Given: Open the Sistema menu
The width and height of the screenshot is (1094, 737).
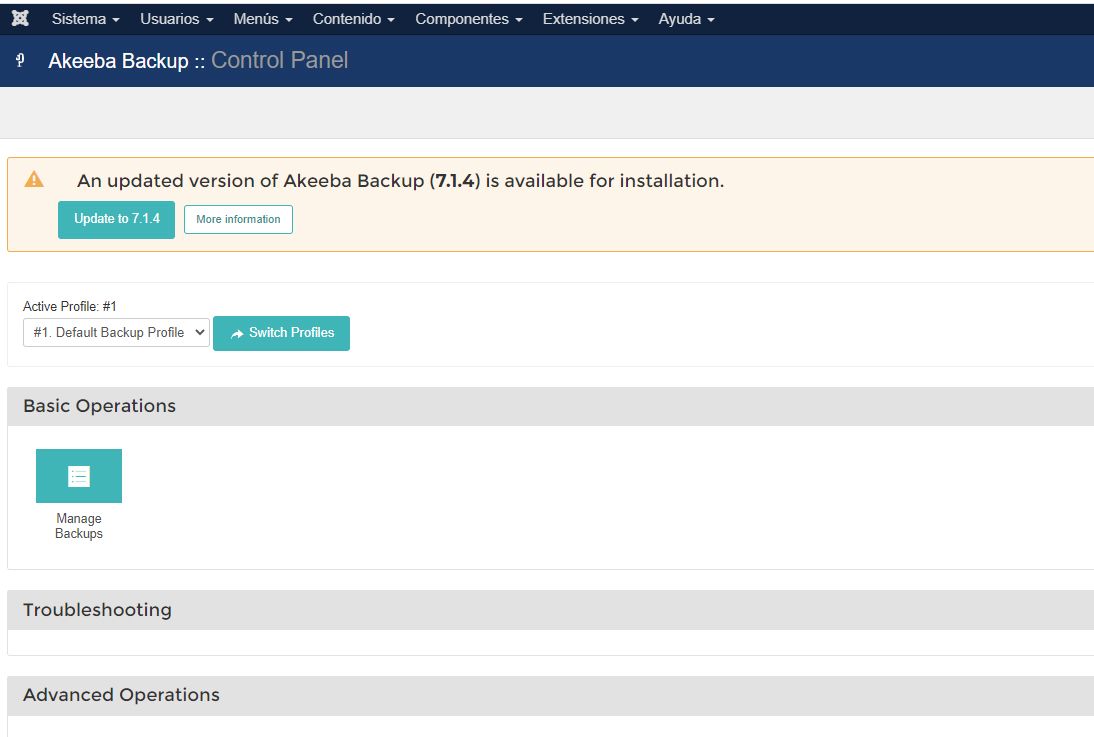Looking at the screenshot, I should coord(85,19).
